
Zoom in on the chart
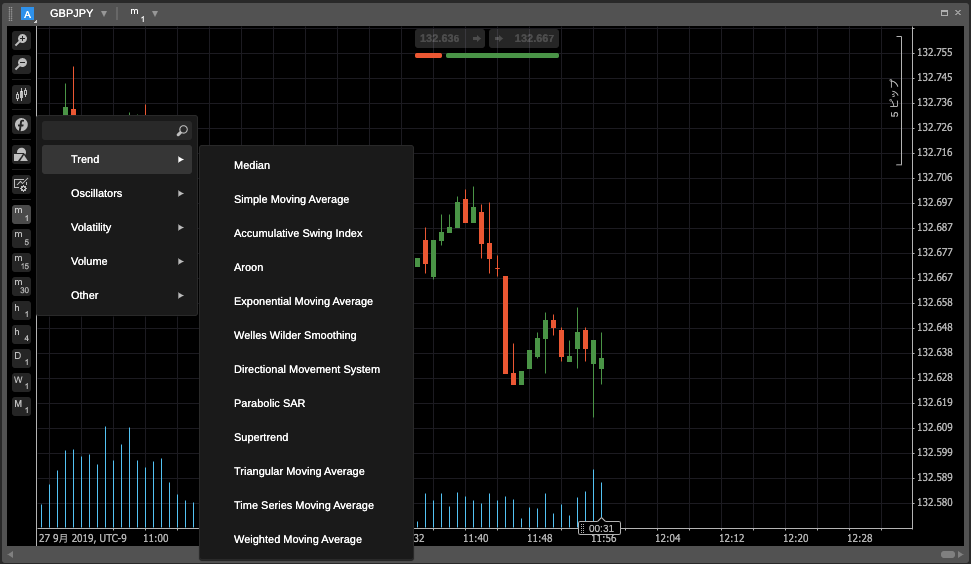tap(21, 40)
